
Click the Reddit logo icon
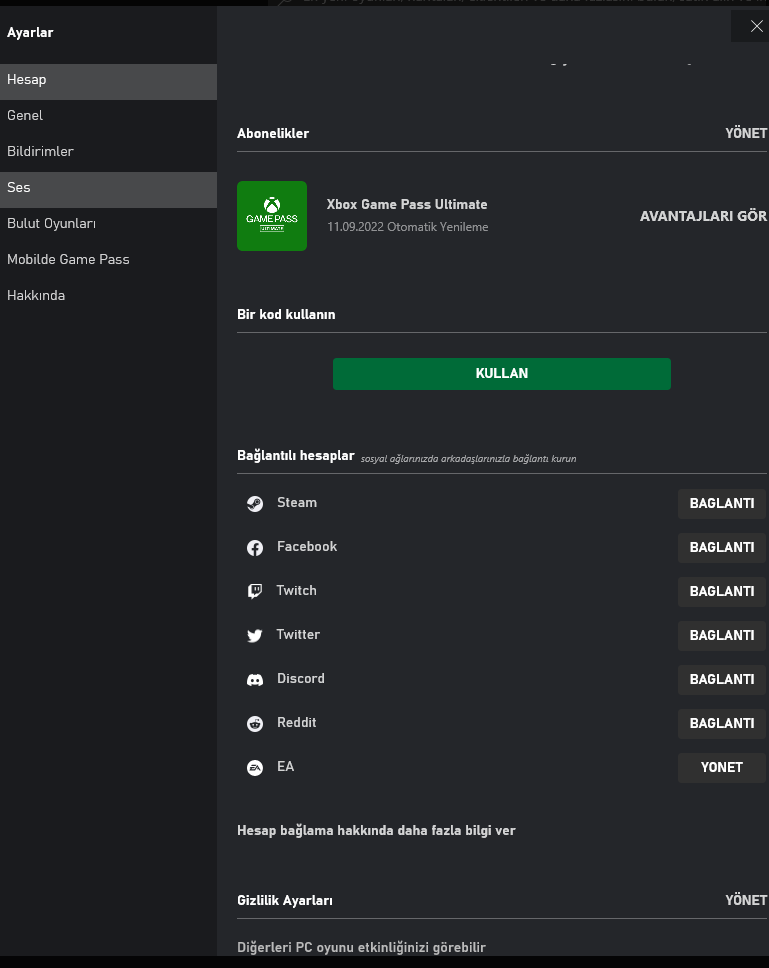pos(255,724)
